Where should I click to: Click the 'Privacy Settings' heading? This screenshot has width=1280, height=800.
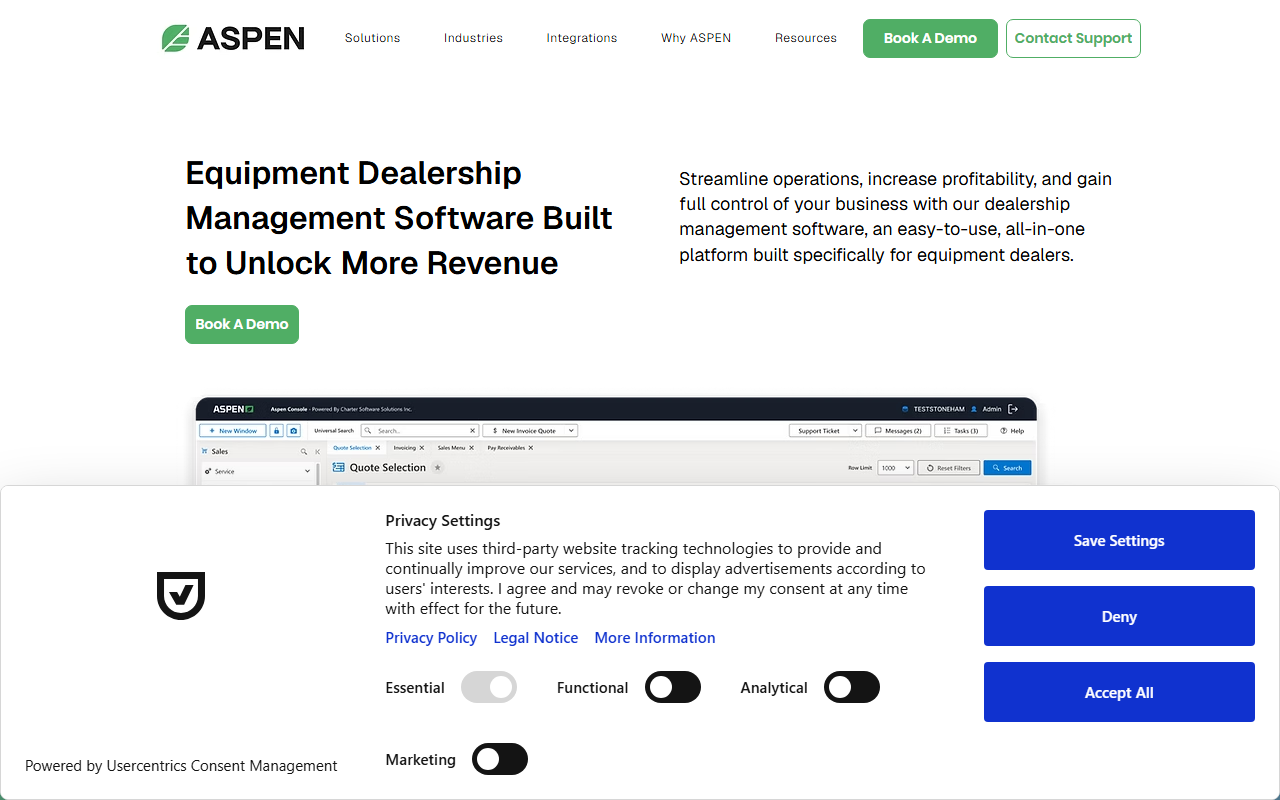443,520
